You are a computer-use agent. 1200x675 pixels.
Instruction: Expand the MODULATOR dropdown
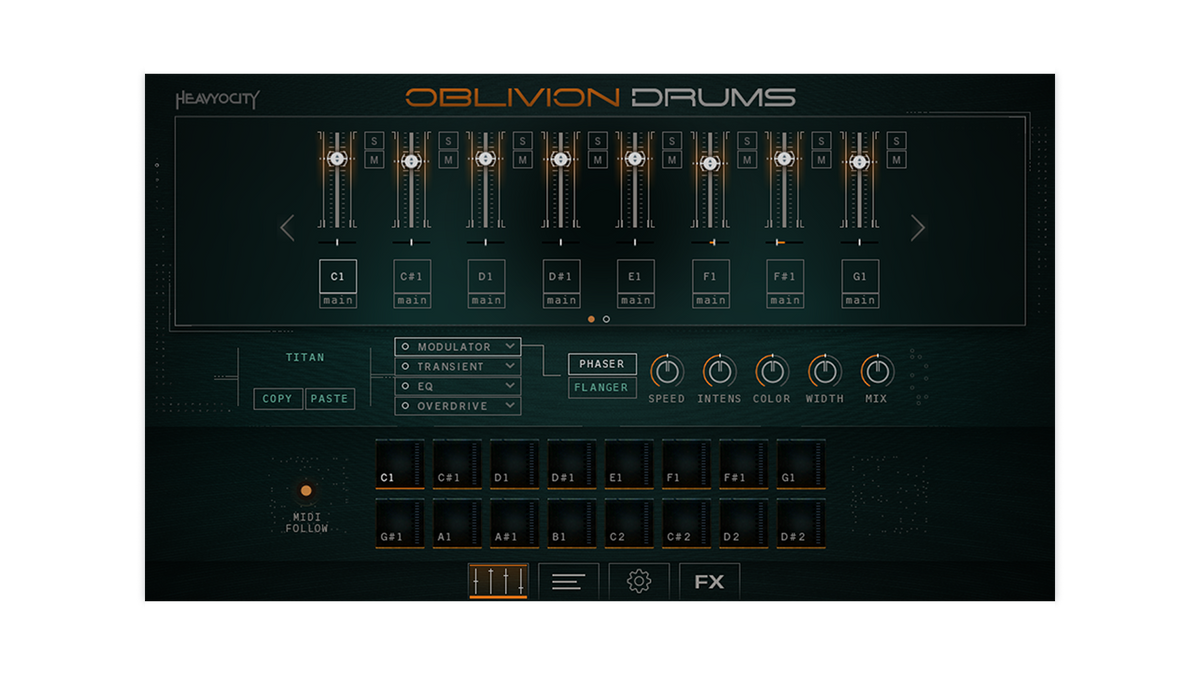511,347
